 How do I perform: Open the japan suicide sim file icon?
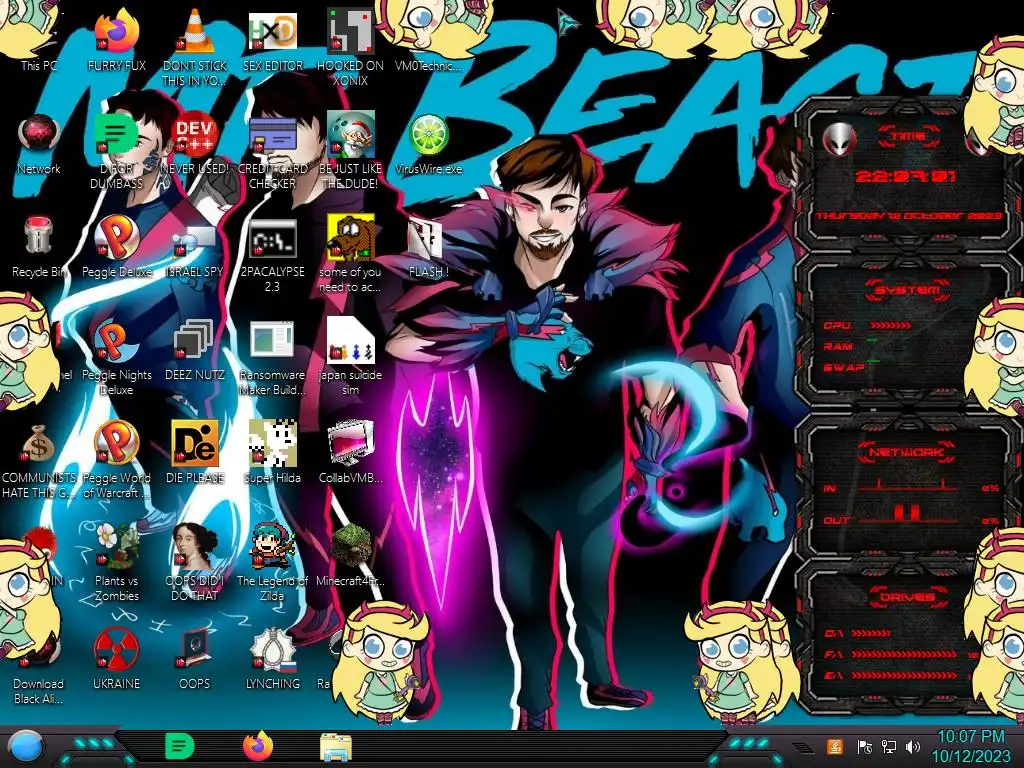click(351, 340)
